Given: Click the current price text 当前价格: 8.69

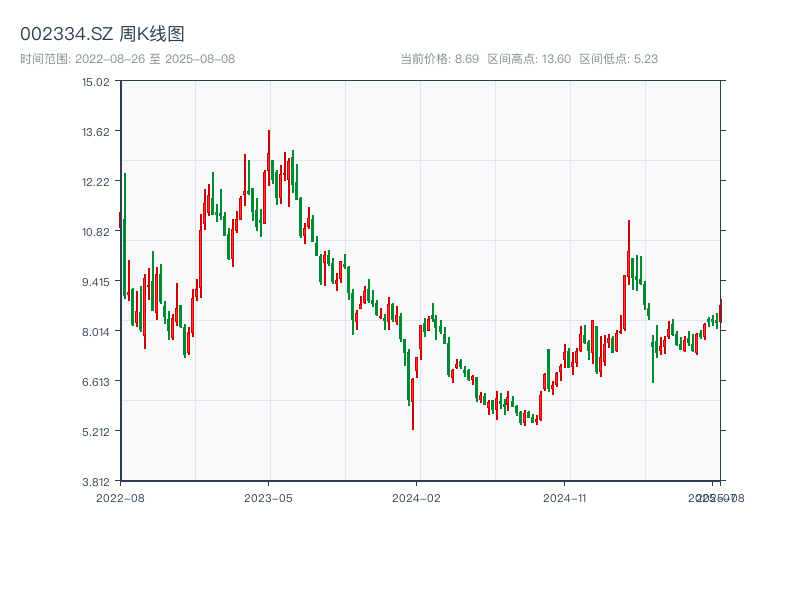Looking at the screenshot, I should [x=439, y=59].
